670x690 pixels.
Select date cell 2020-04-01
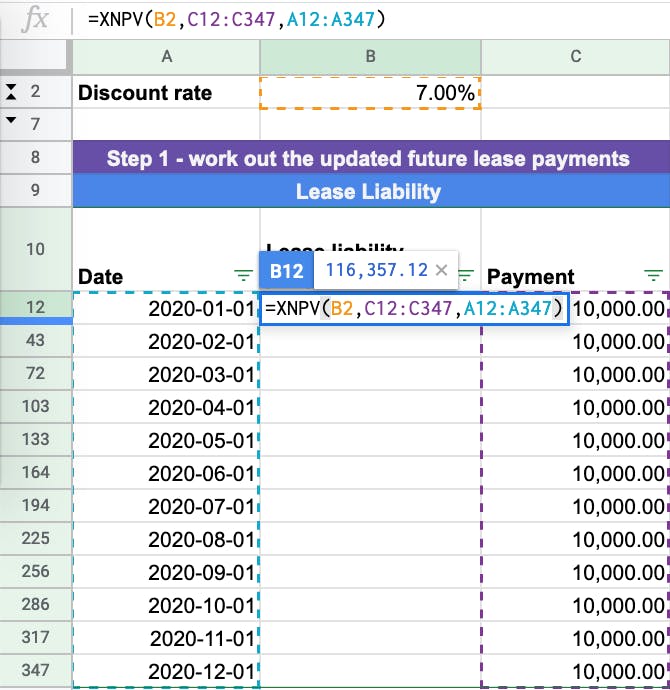click(166, 407)
